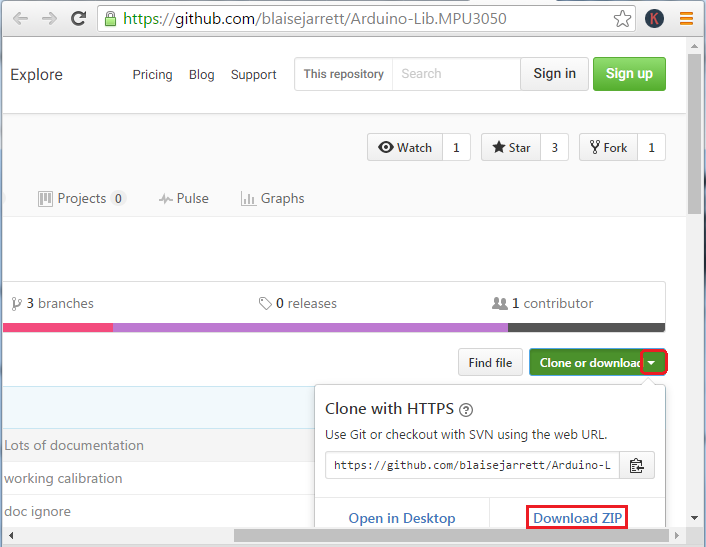Go to Pricing page
This screenshot has width=706, height=547.
(152, 74)
